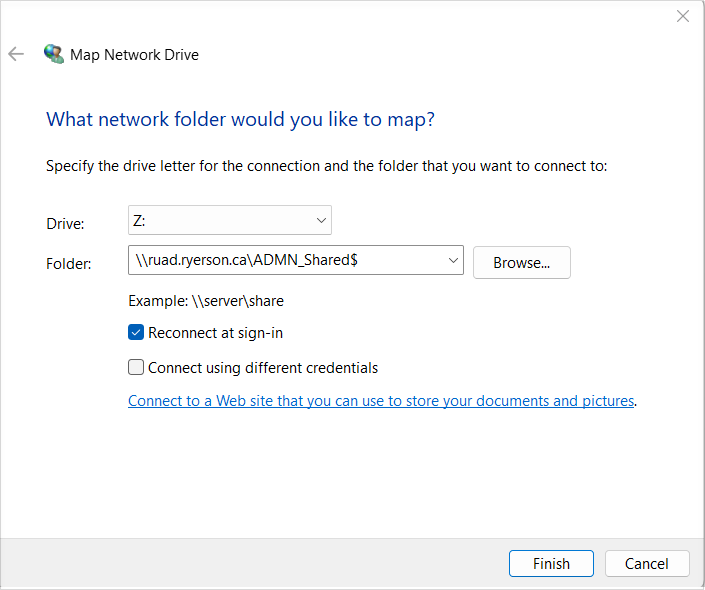Click the back arrow in the title bar
This screenshot has height=590, width=705.
16,54
